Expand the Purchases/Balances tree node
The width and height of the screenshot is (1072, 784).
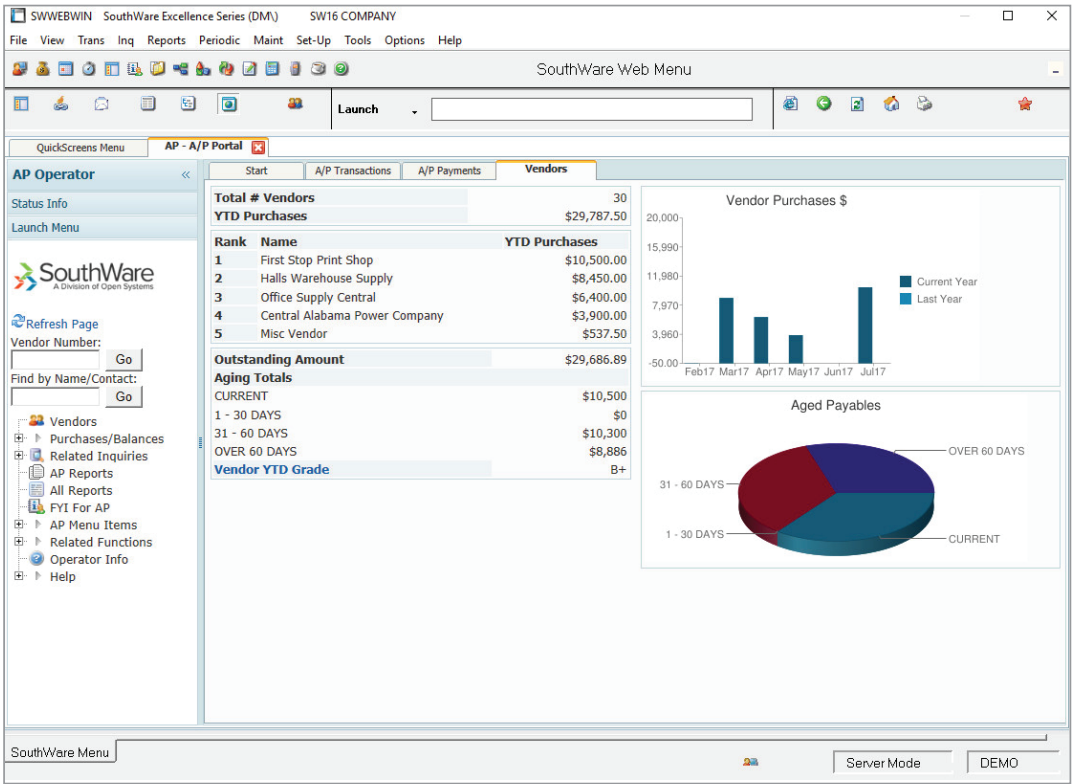pyautogui.click(x=18, y=438)
